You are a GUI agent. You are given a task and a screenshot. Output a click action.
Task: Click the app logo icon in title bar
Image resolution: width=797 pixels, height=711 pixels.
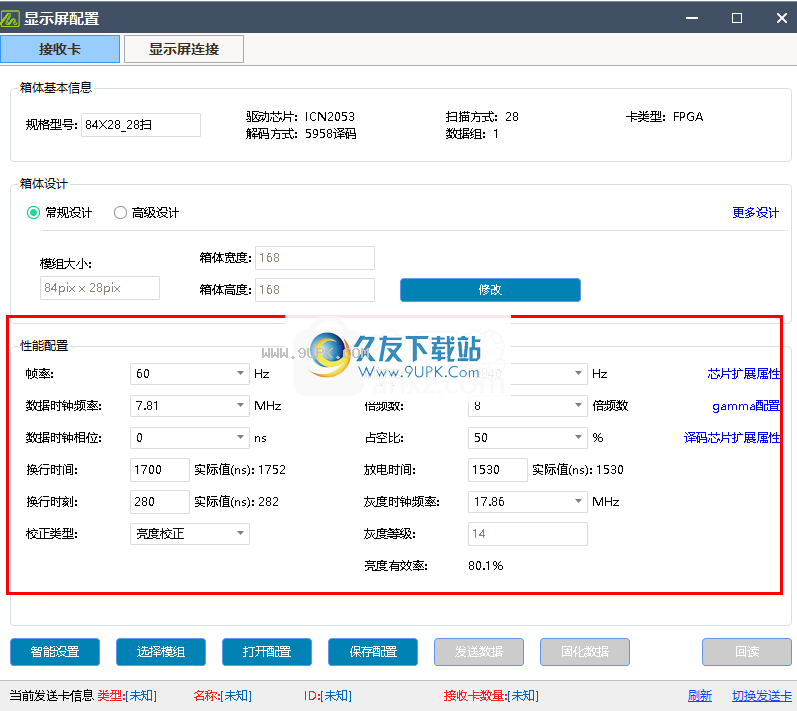[x=10, y=18]
